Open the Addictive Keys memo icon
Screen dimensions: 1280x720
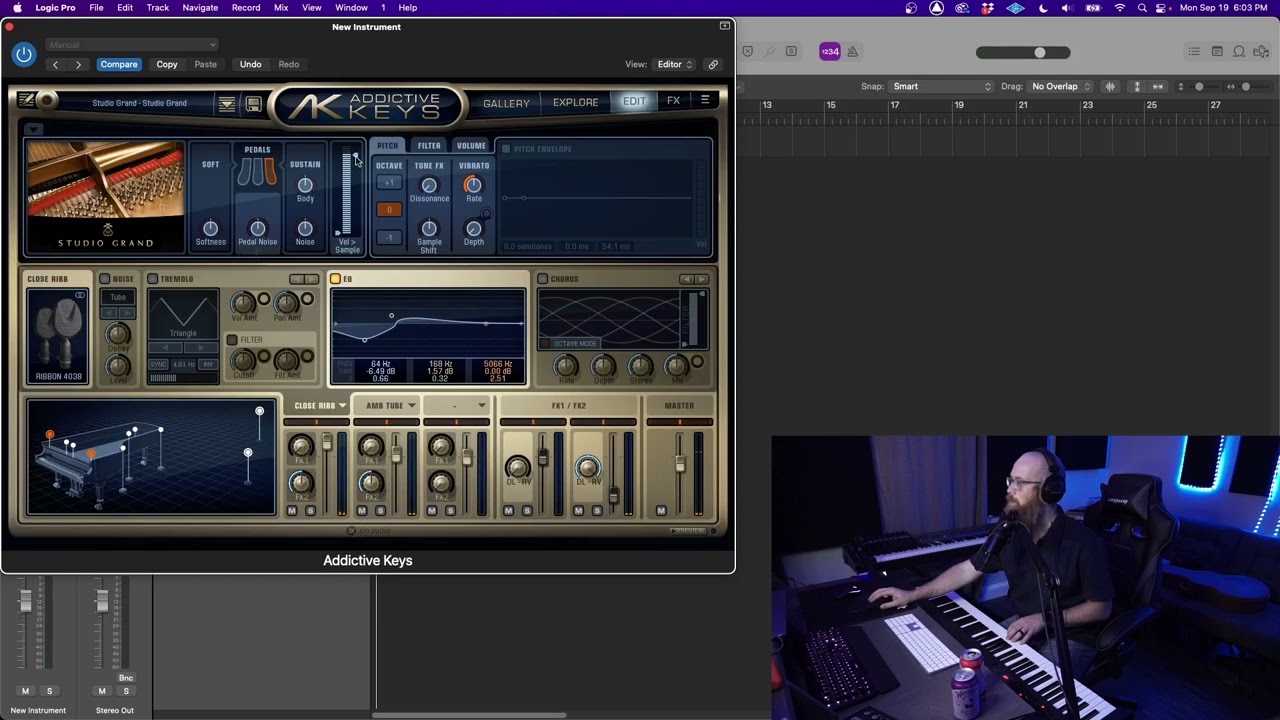tap(27, 101)
